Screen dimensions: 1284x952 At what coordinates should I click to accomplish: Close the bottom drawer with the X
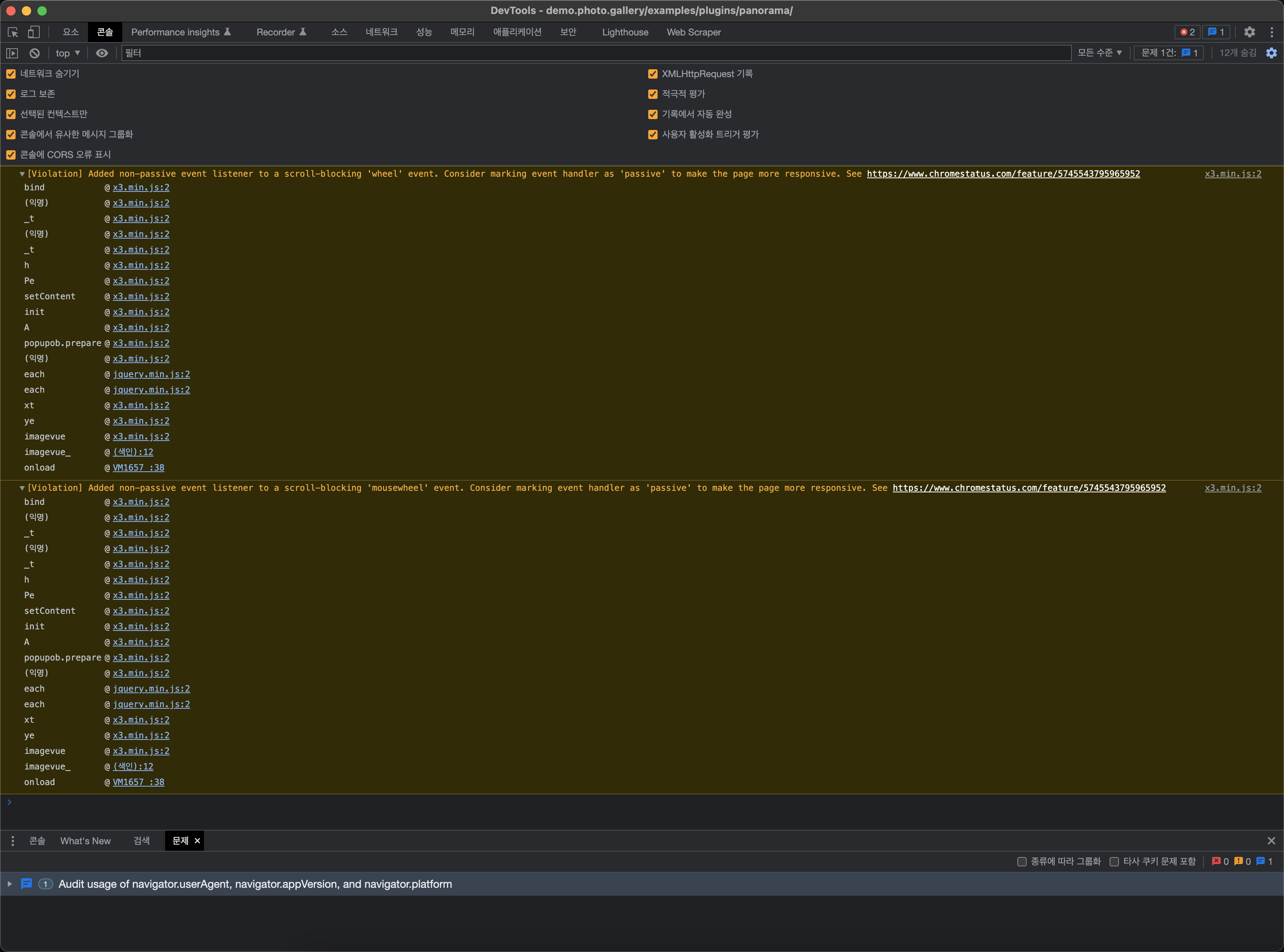click(x=1271, y=841)
